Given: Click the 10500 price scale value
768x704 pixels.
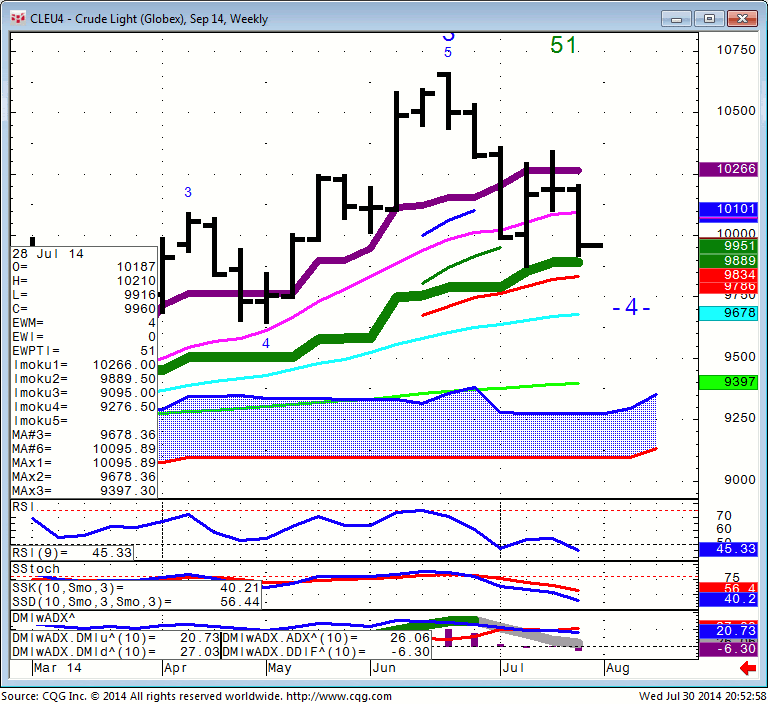Looking at the screenshot, I should [736, 111].
